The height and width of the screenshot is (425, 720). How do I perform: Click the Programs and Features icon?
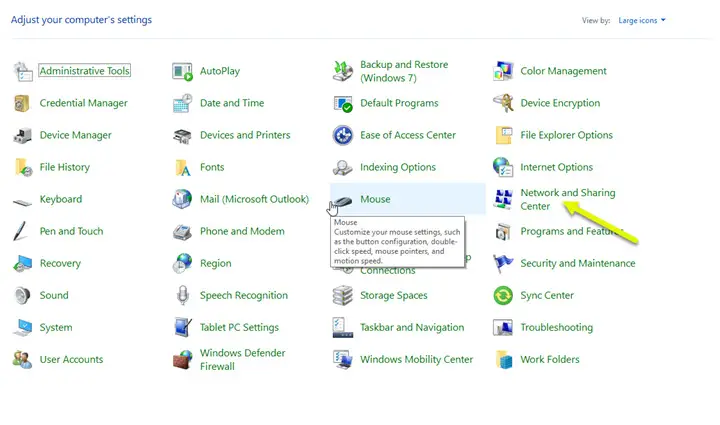503,232
